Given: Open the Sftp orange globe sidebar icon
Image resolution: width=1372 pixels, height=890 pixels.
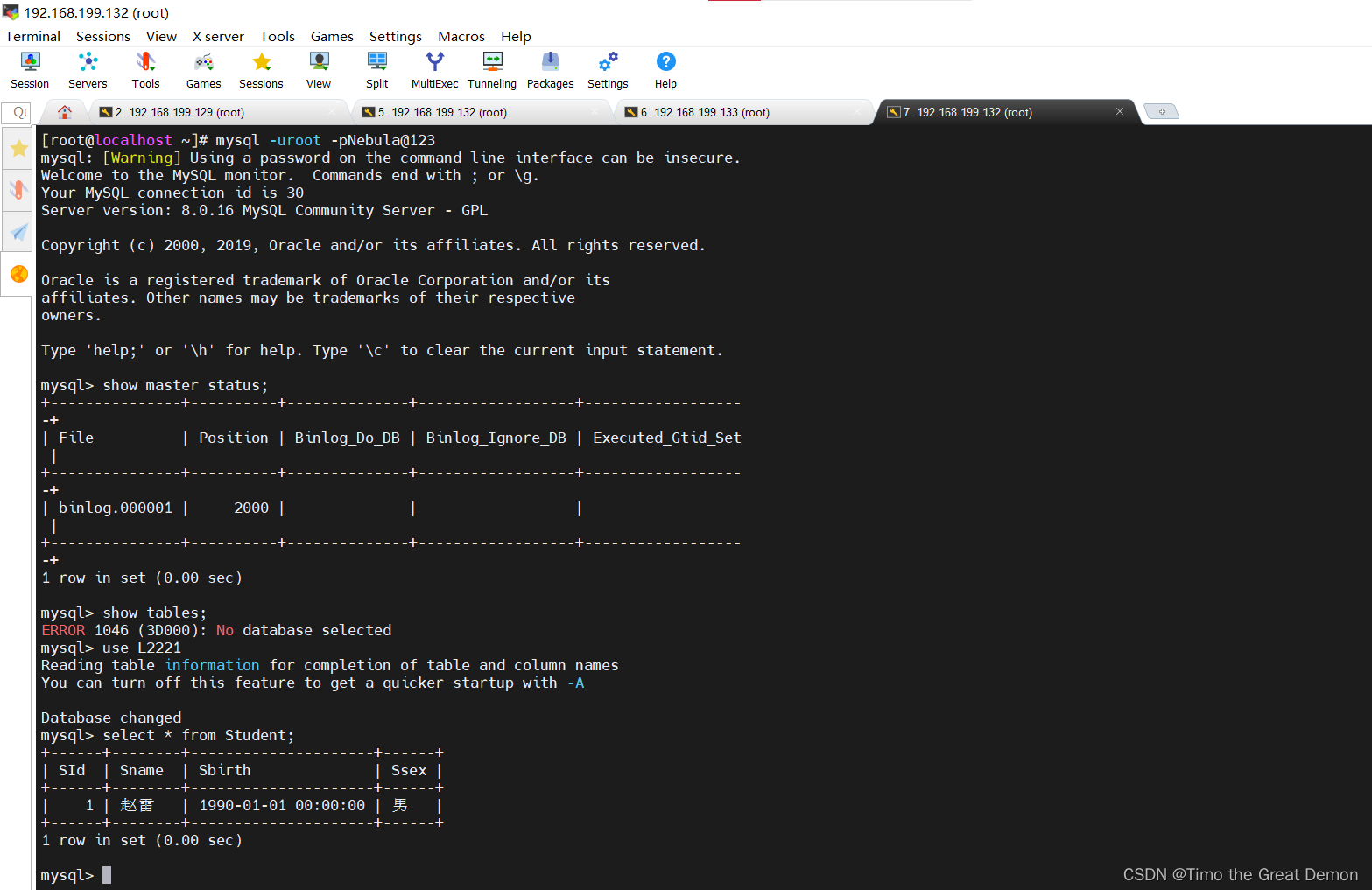Looking at the screenshot, I should [18, 274].
